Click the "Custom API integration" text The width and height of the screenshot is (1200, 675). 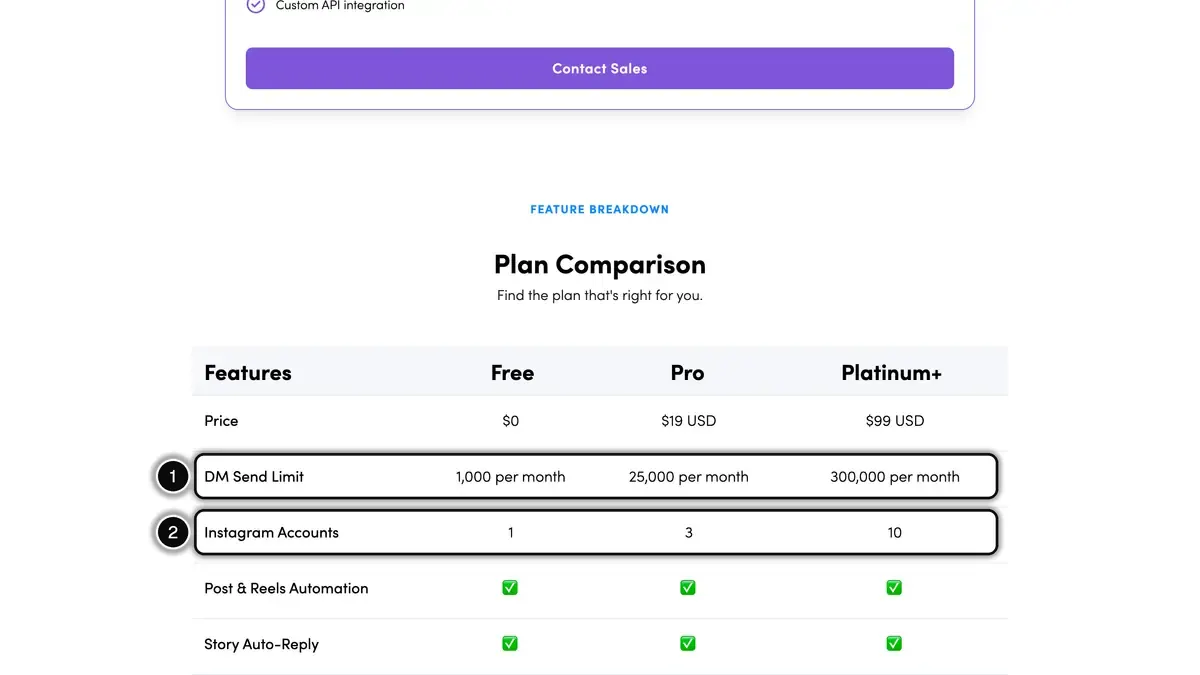[x=340, y=5]
